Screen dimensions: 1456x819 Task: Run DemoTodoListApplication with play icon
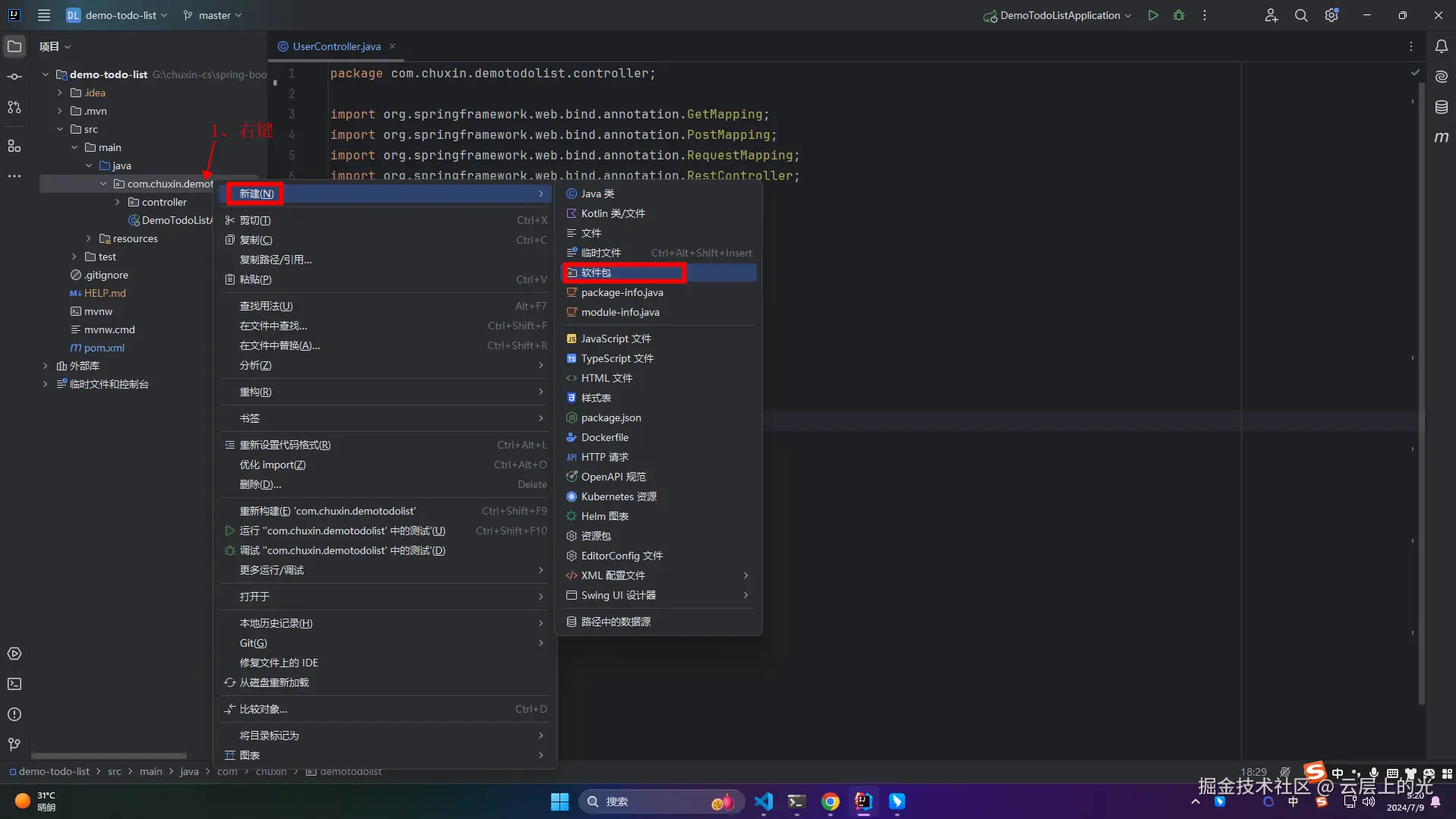click(x=1153, y=15)
